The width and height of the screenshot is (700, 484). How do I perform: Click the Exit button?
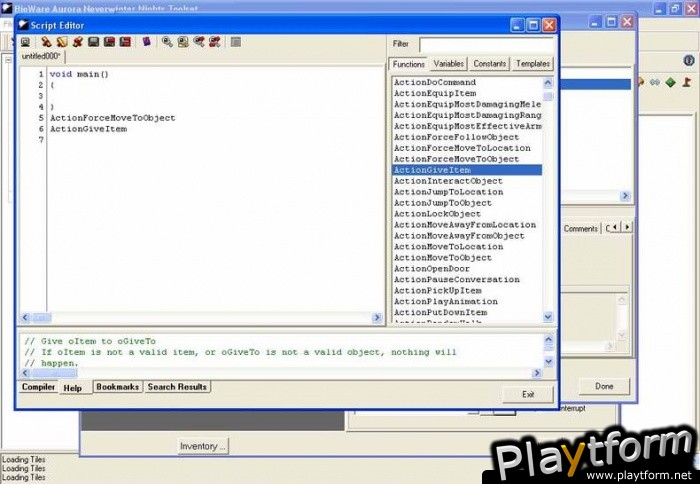[528, 394]
